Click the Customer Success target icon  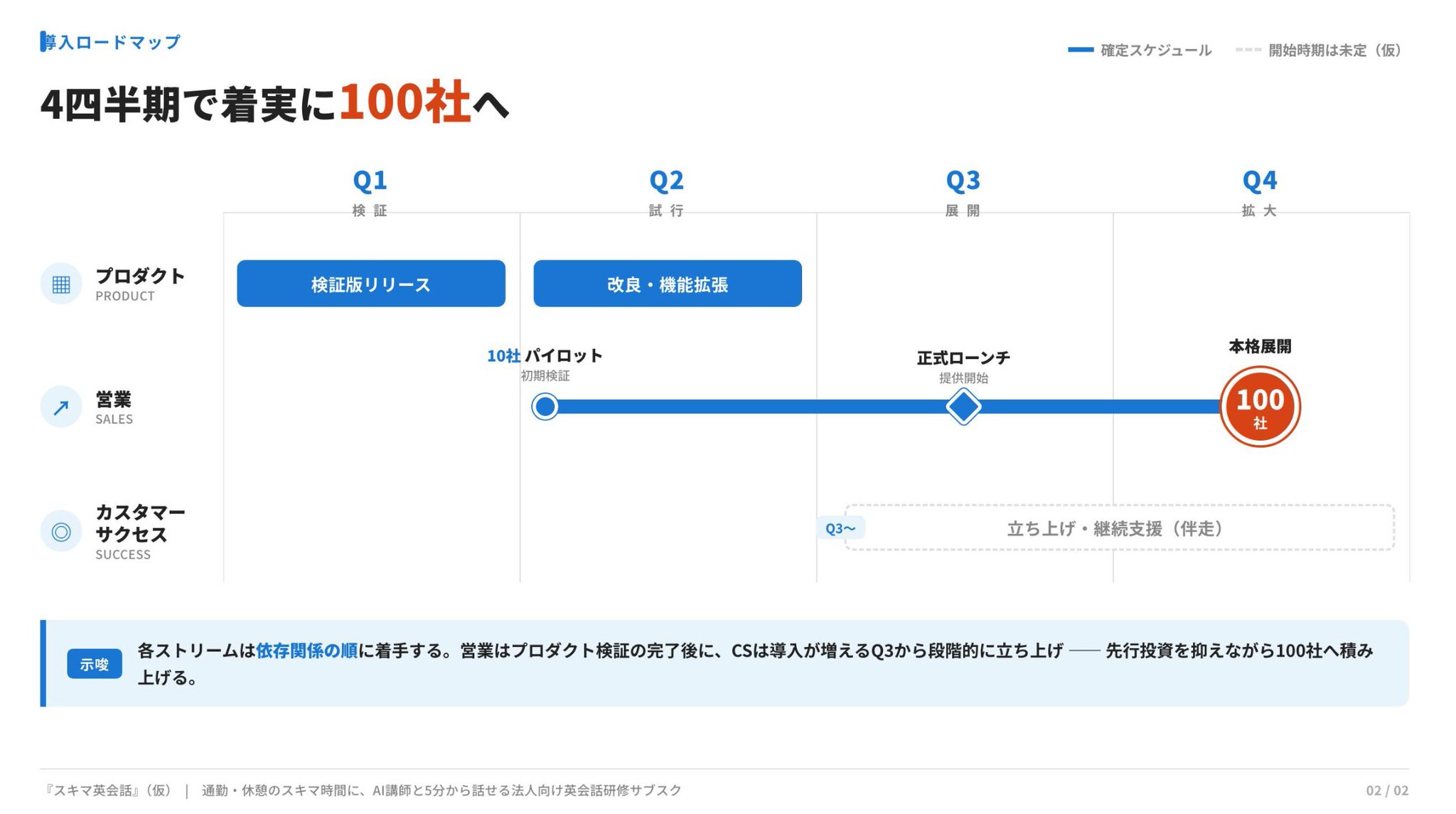[x=61, y=532]
